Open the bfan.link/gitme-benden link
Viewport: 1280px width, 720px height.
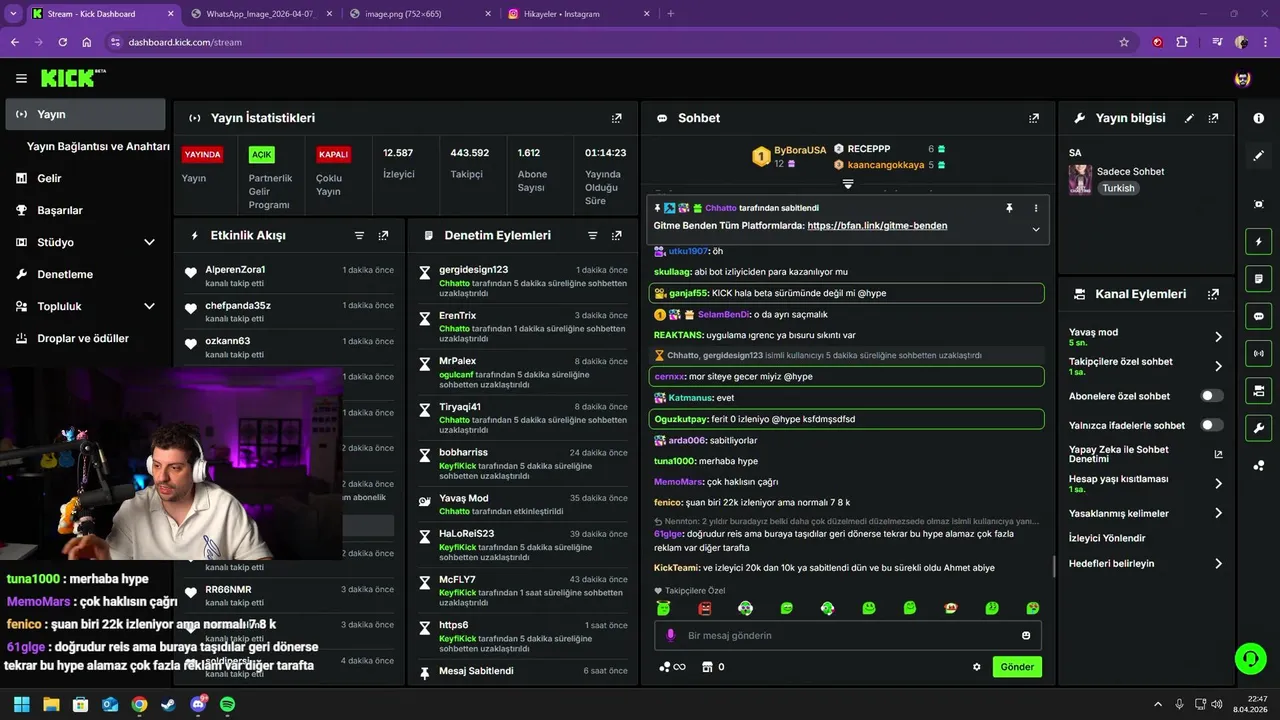(877, 226)
